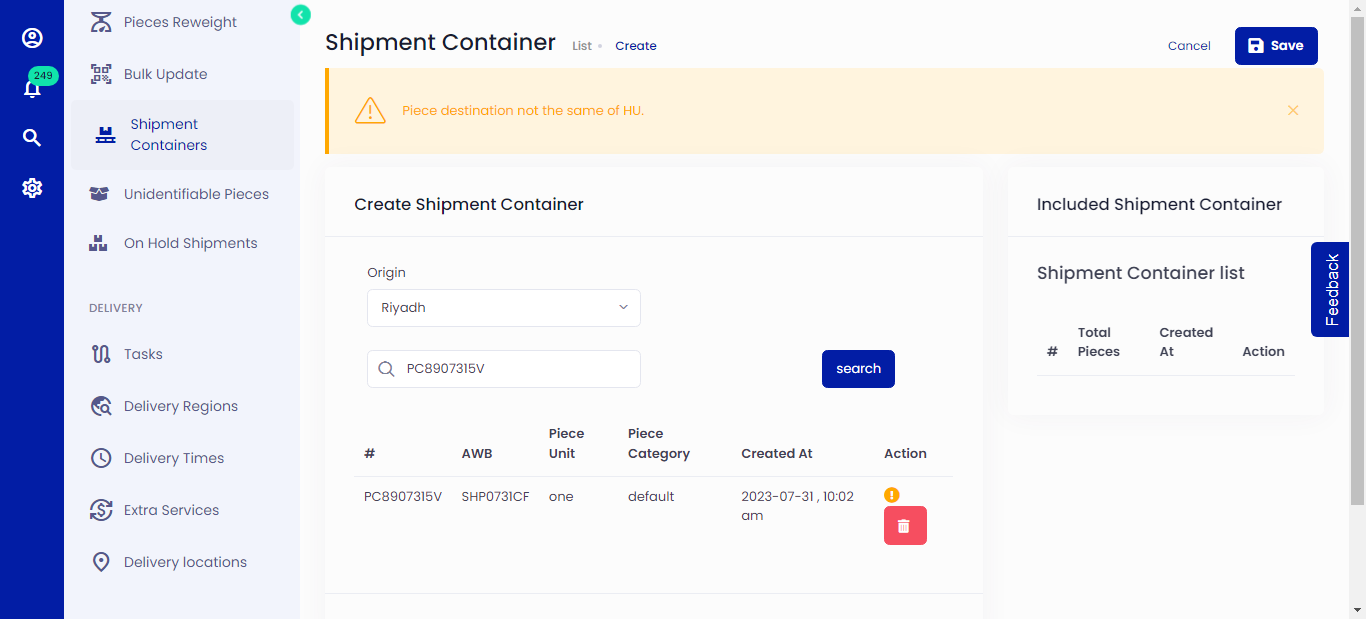Open Unidentifiable Pieces page
This screenshot has width=1366, height=619.
(x=196, y=193)
